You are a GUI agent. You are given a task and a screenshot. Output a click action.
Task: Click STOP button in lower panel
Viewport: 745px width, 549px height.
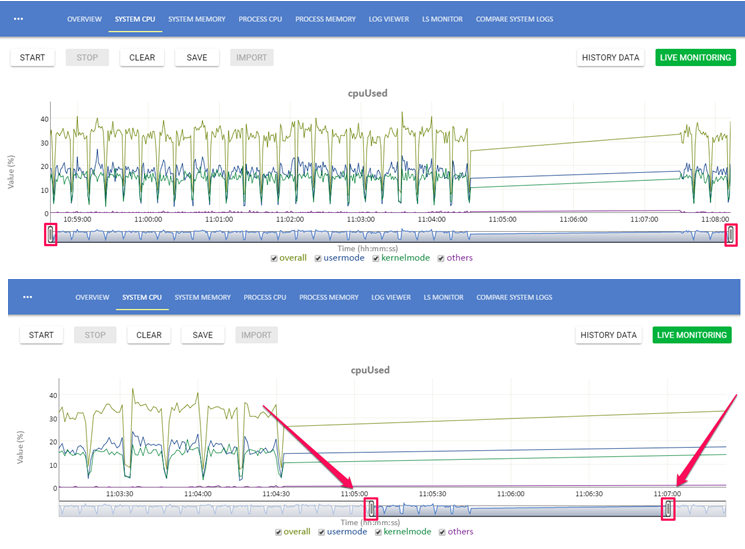tap(95, 335)
